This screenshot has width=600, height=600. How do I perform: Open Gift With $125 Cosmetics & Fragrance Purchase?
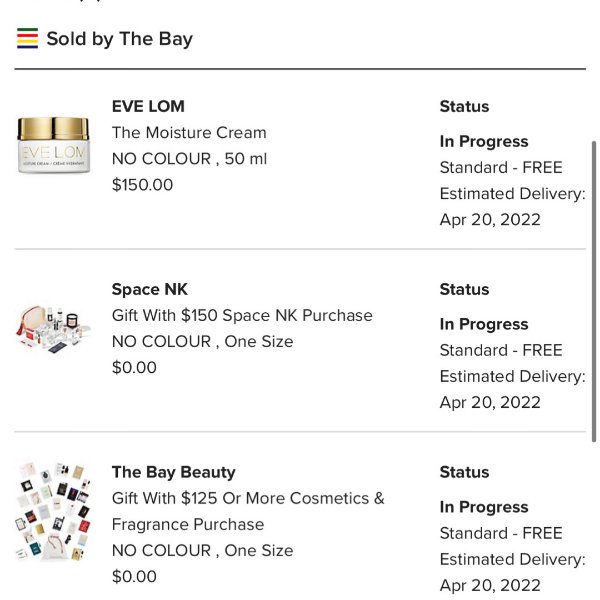248,511
